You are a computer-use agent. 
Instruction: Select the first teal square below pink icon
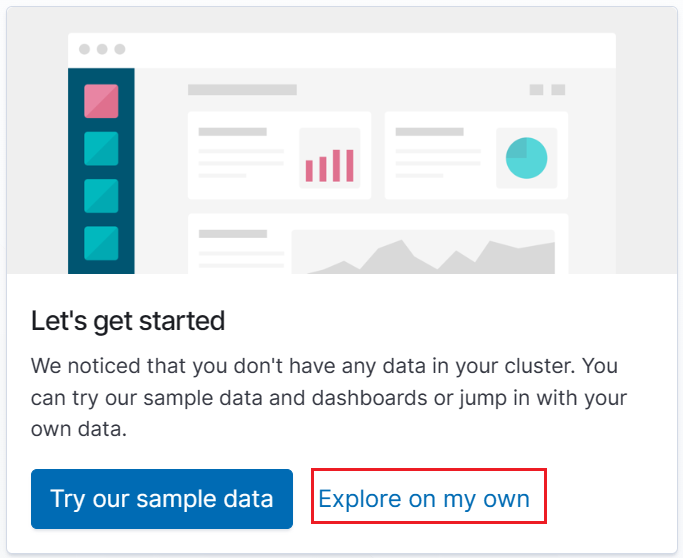(x=101, y=149)
